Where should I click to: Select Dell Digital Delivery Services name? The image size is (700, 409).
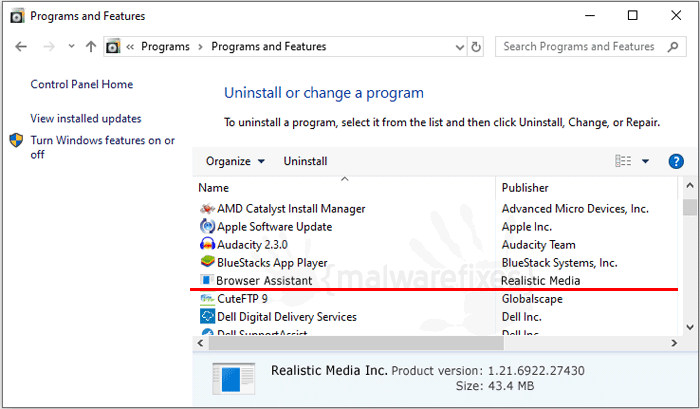(287, 317)
